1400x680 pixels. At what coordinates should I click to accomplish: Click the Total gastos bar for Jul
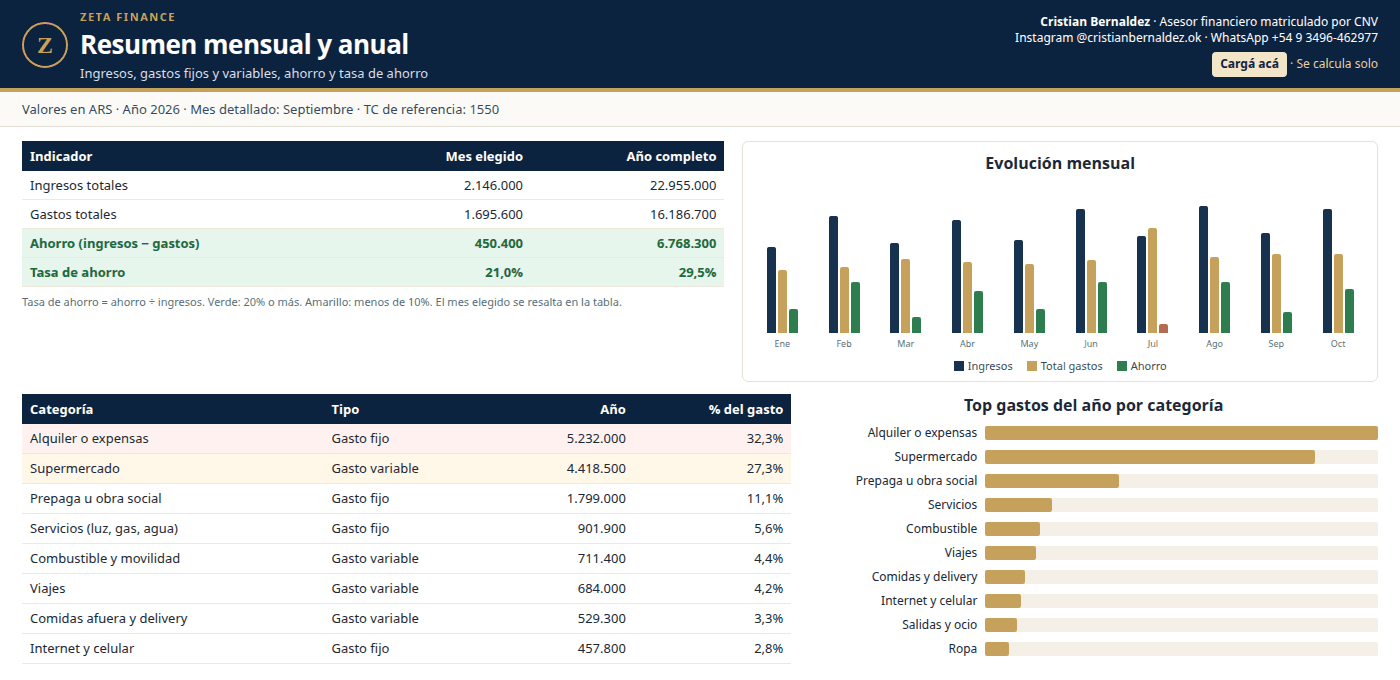[1152, 281]
